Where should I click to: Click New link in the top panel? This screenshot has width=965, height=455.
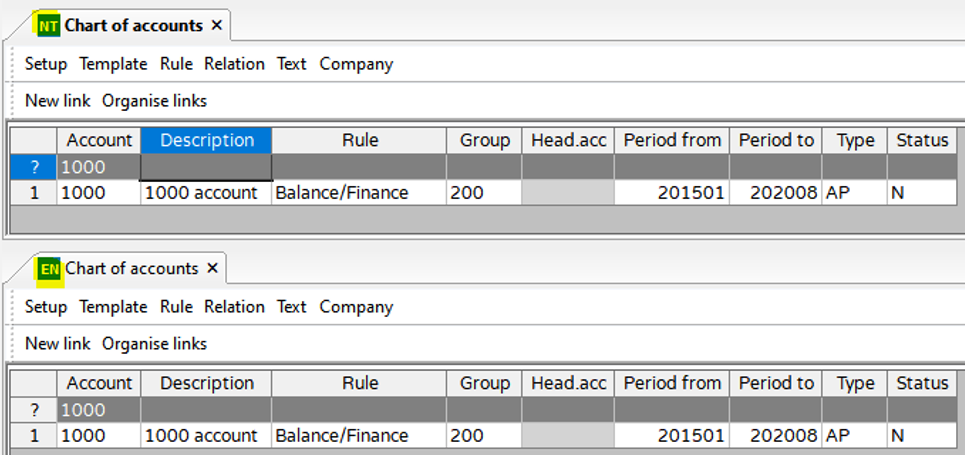(57, 101)
